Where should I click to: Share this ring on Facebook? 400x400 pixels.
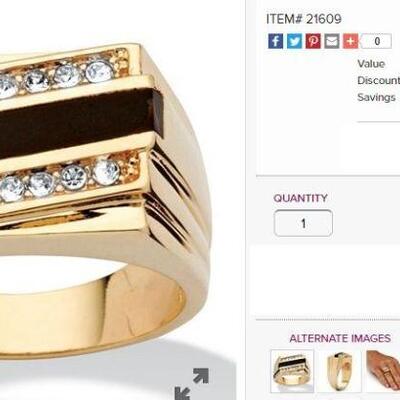click(276, 41)
